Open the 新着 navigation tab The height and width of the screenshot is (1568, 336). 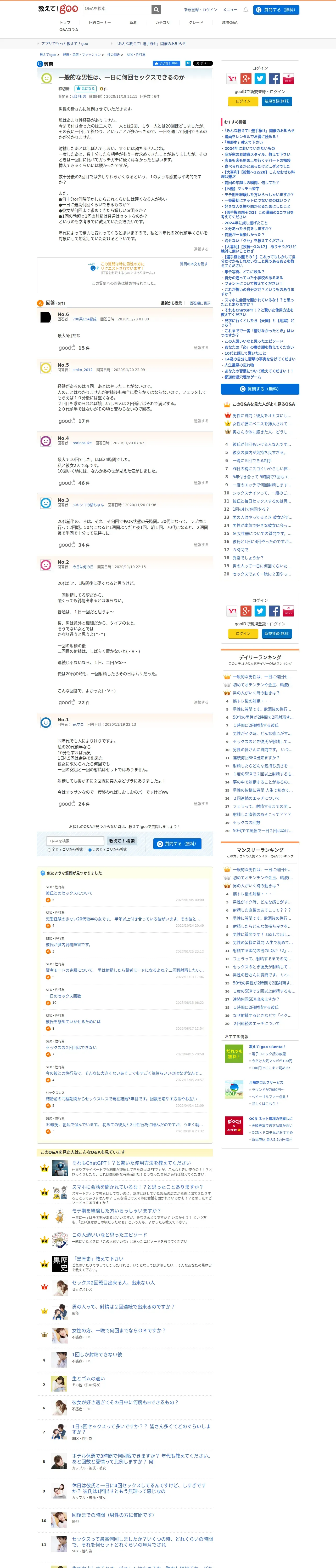[133, 22]
